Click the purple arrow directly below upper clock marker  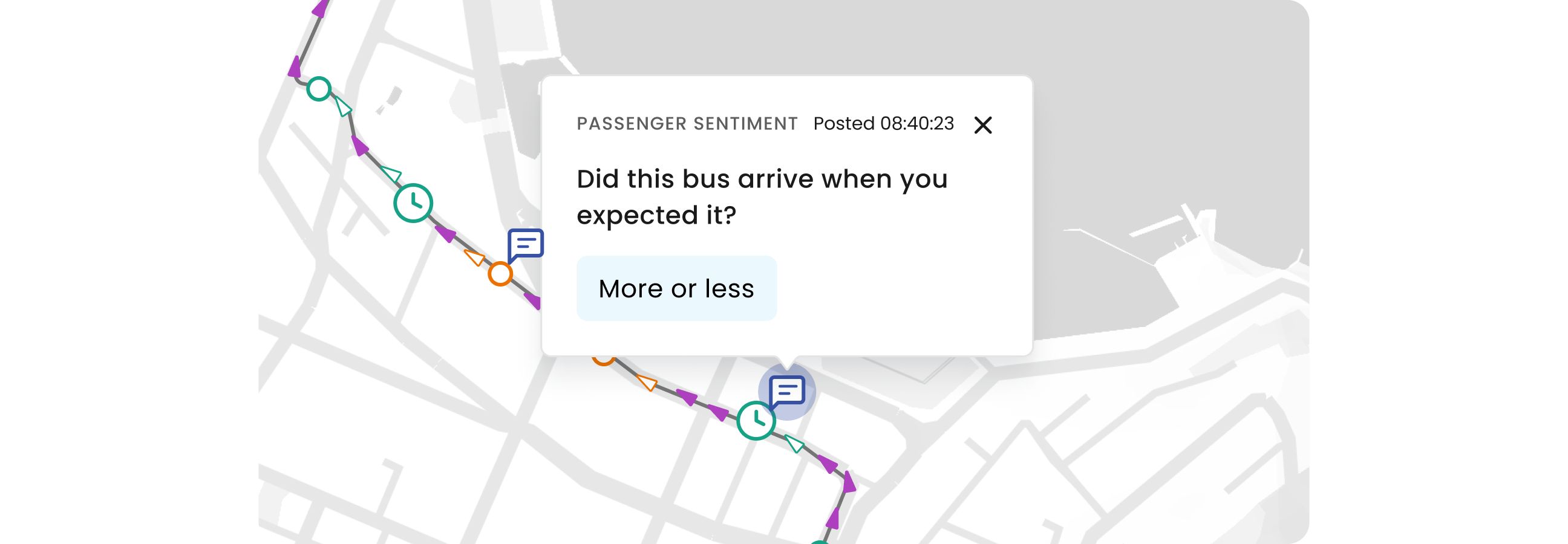[446, 233]
